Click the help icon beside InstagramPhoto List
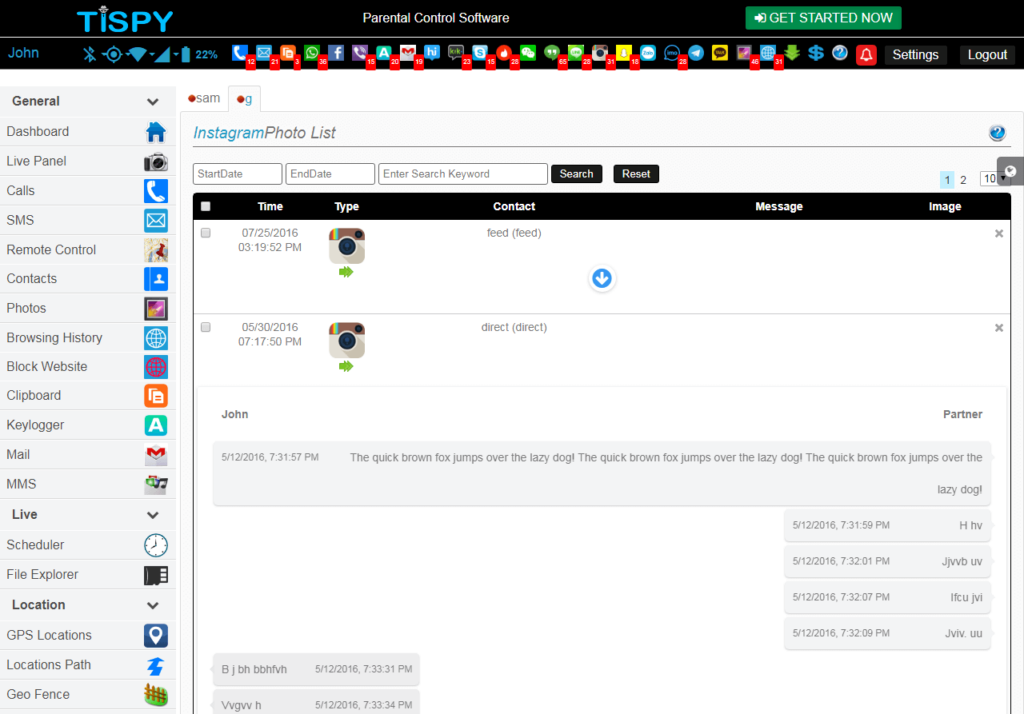1024x714 pixels. 997,133
